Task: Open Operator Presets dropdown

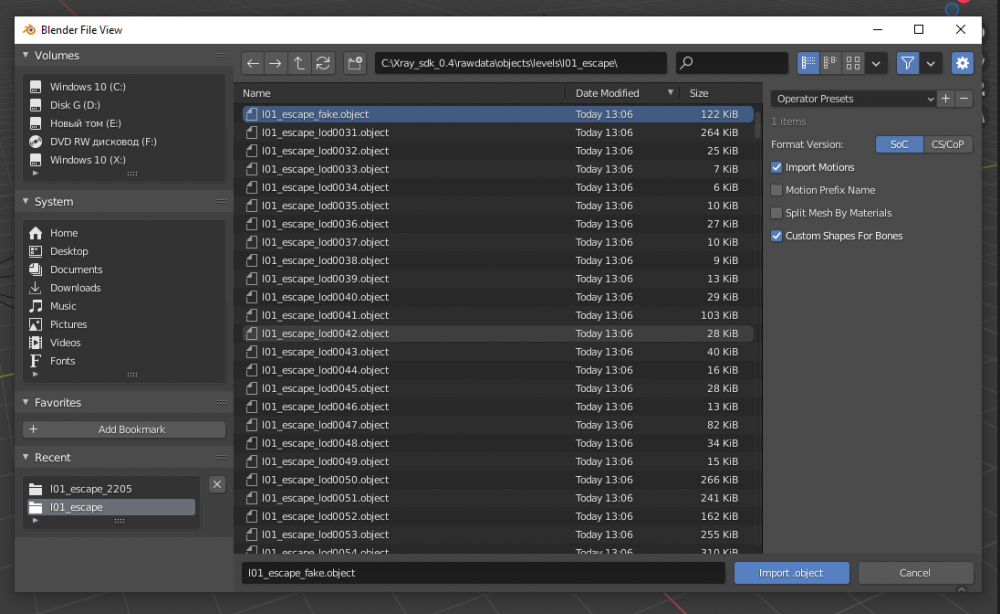Action: (x=853, y=99)
